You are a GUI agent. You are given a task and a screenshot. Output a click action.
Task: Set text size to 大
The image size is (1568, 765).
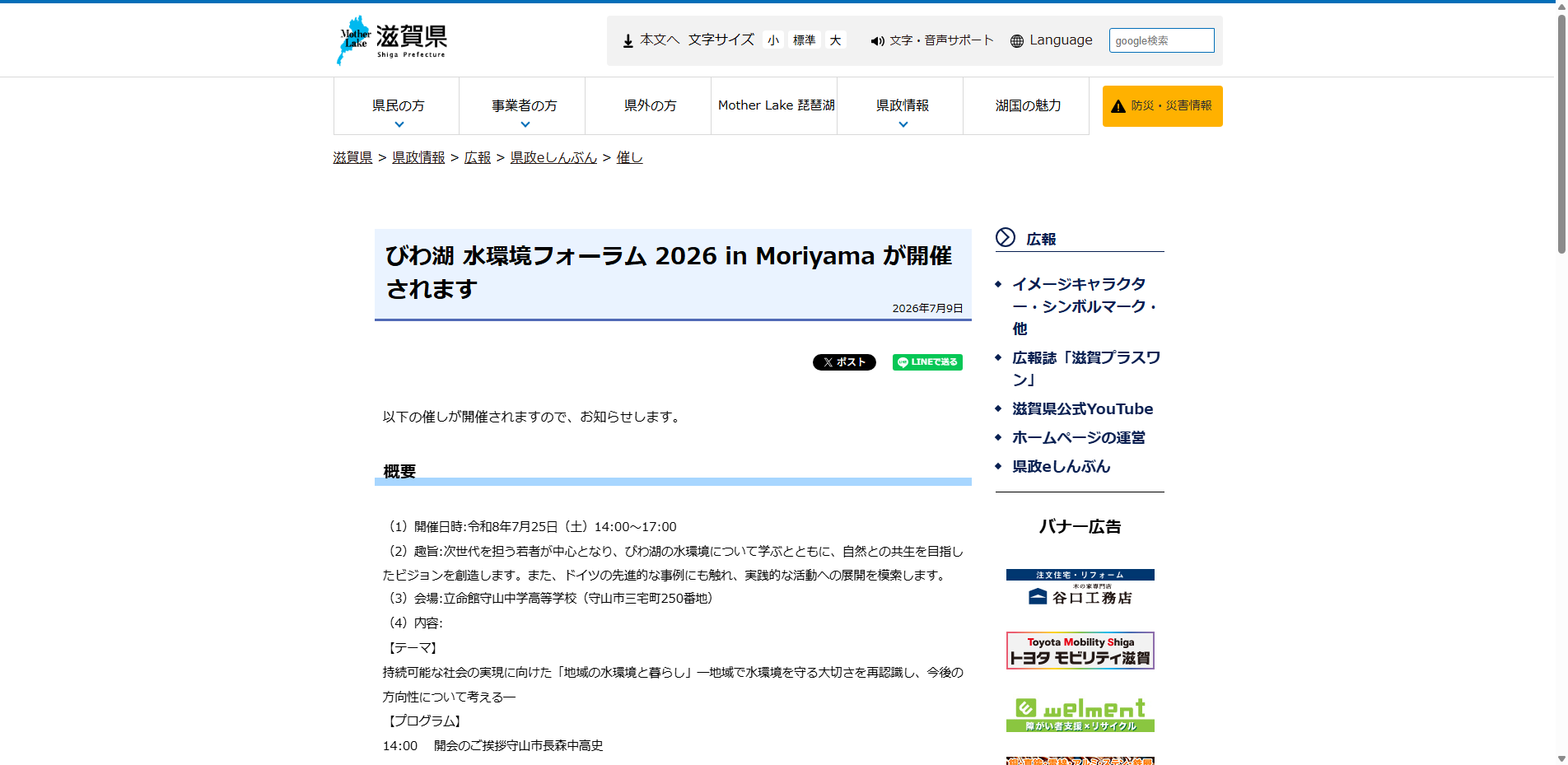pyautogui.click(x=835, y=40)
